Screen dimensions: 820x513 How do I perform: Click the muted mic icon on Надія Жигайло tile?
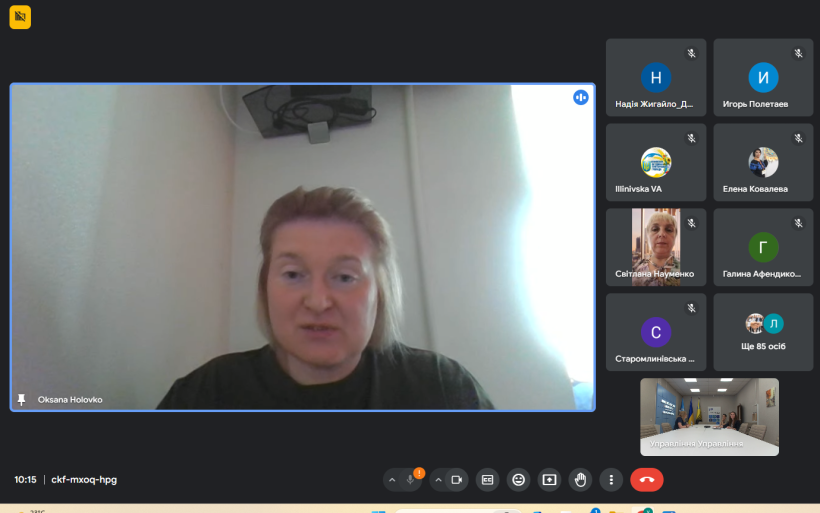click(x=691, y=53)
